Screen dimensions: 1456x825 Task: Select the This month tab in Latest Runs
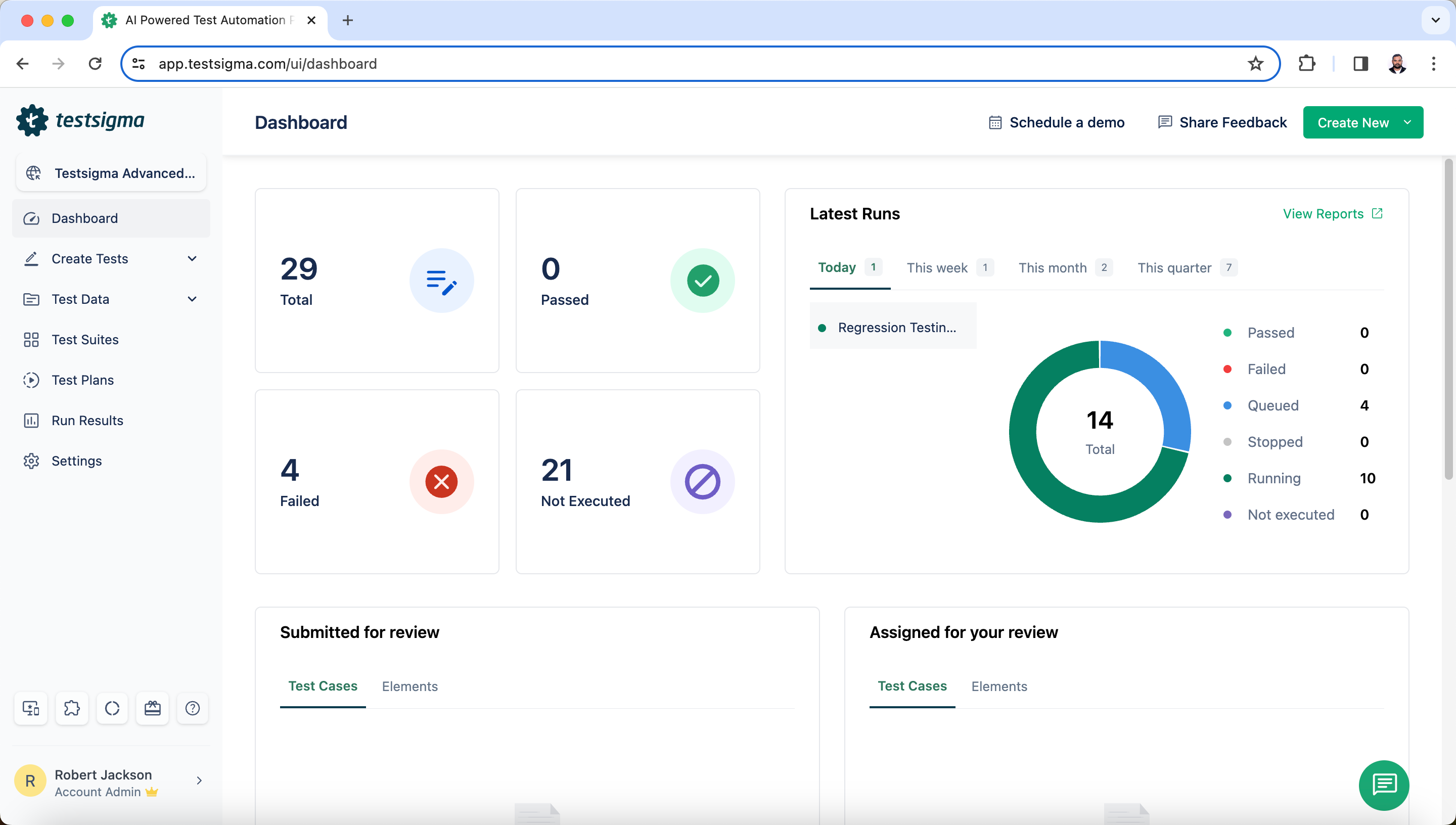[1053, 267]
